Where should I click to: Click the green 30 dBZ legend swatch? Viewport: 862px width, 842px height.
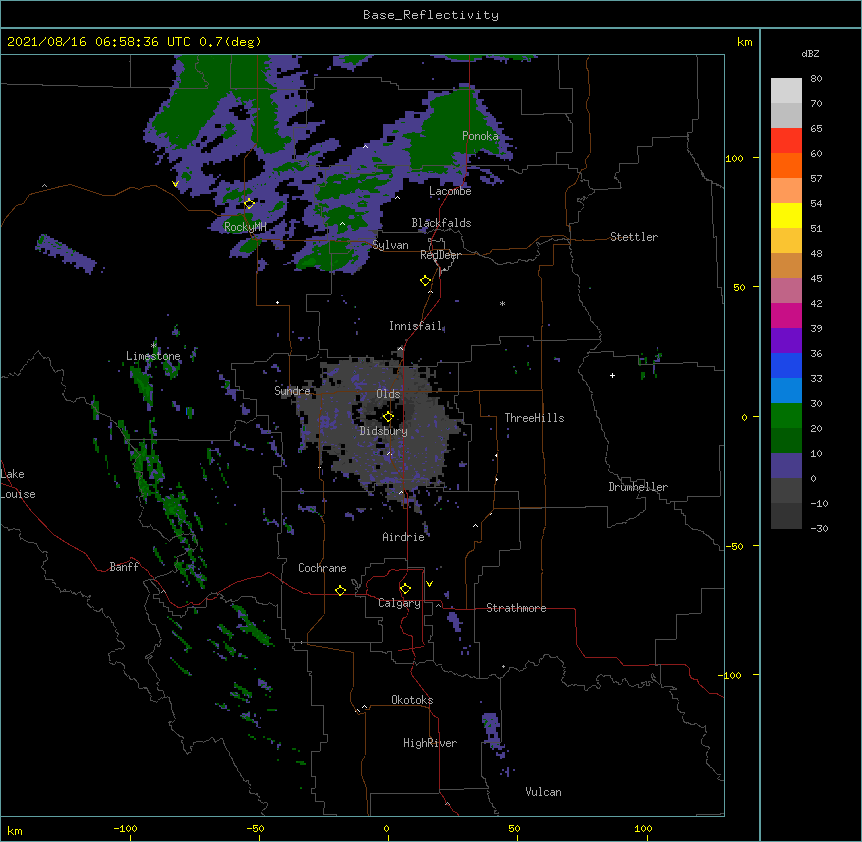[786, 416]
